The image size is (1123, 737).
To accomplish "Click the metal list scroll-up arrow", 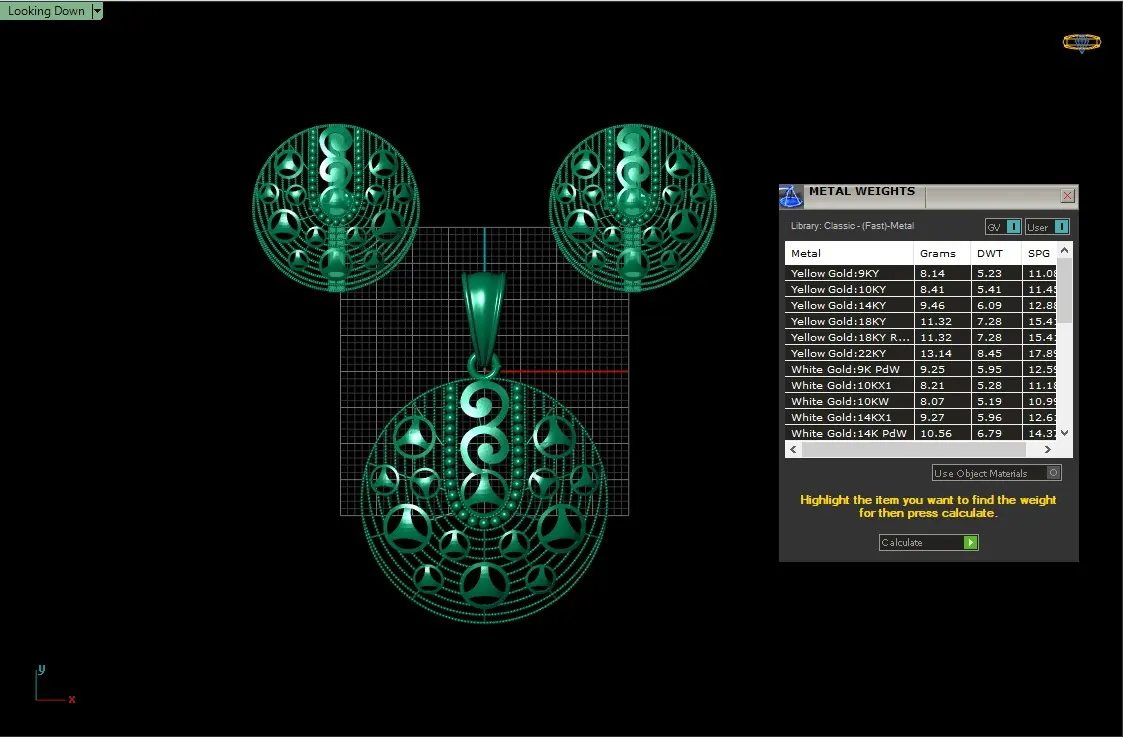I will click(1064, 250).
